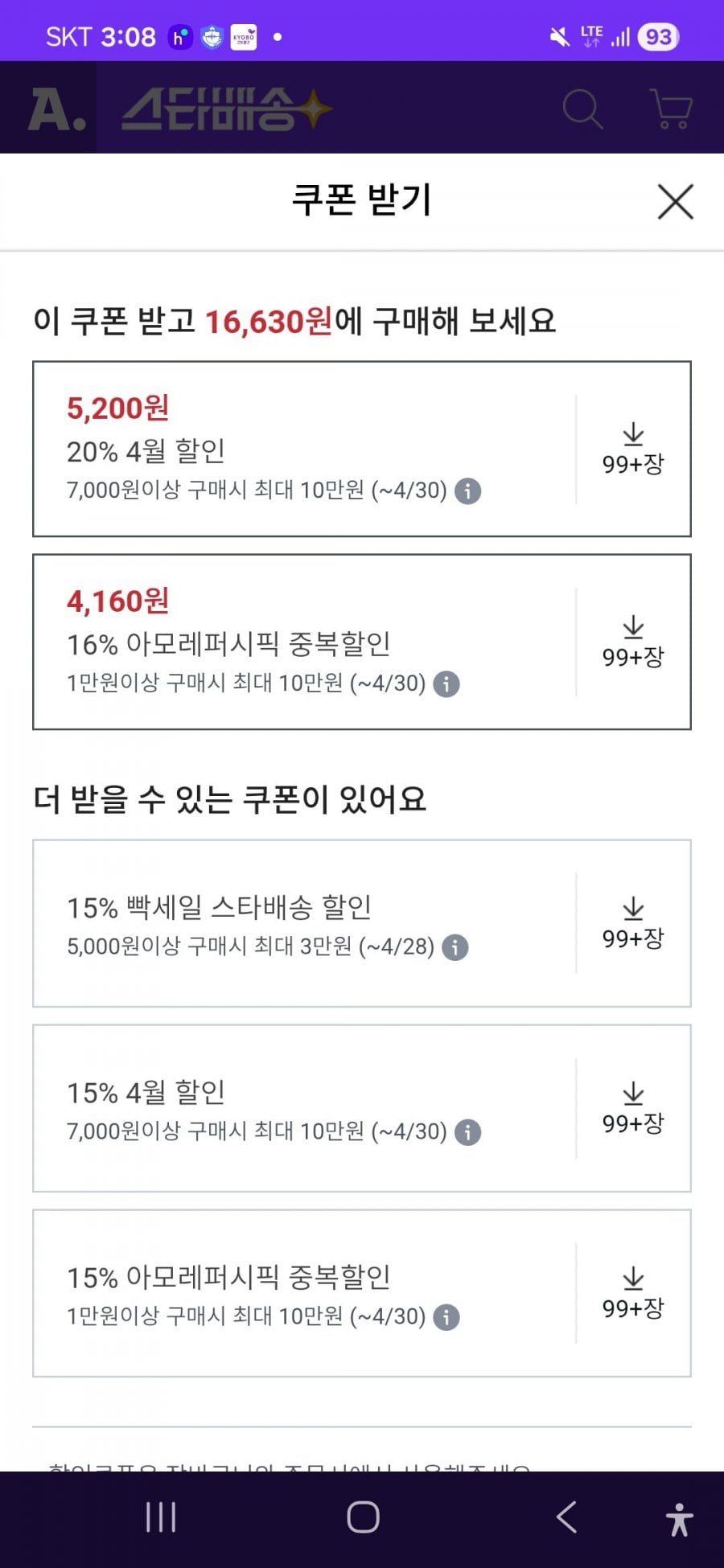The image size is (724, 1568).
Task: Tap the 스타배송 banner logo
Action: (x=225, y=109)
